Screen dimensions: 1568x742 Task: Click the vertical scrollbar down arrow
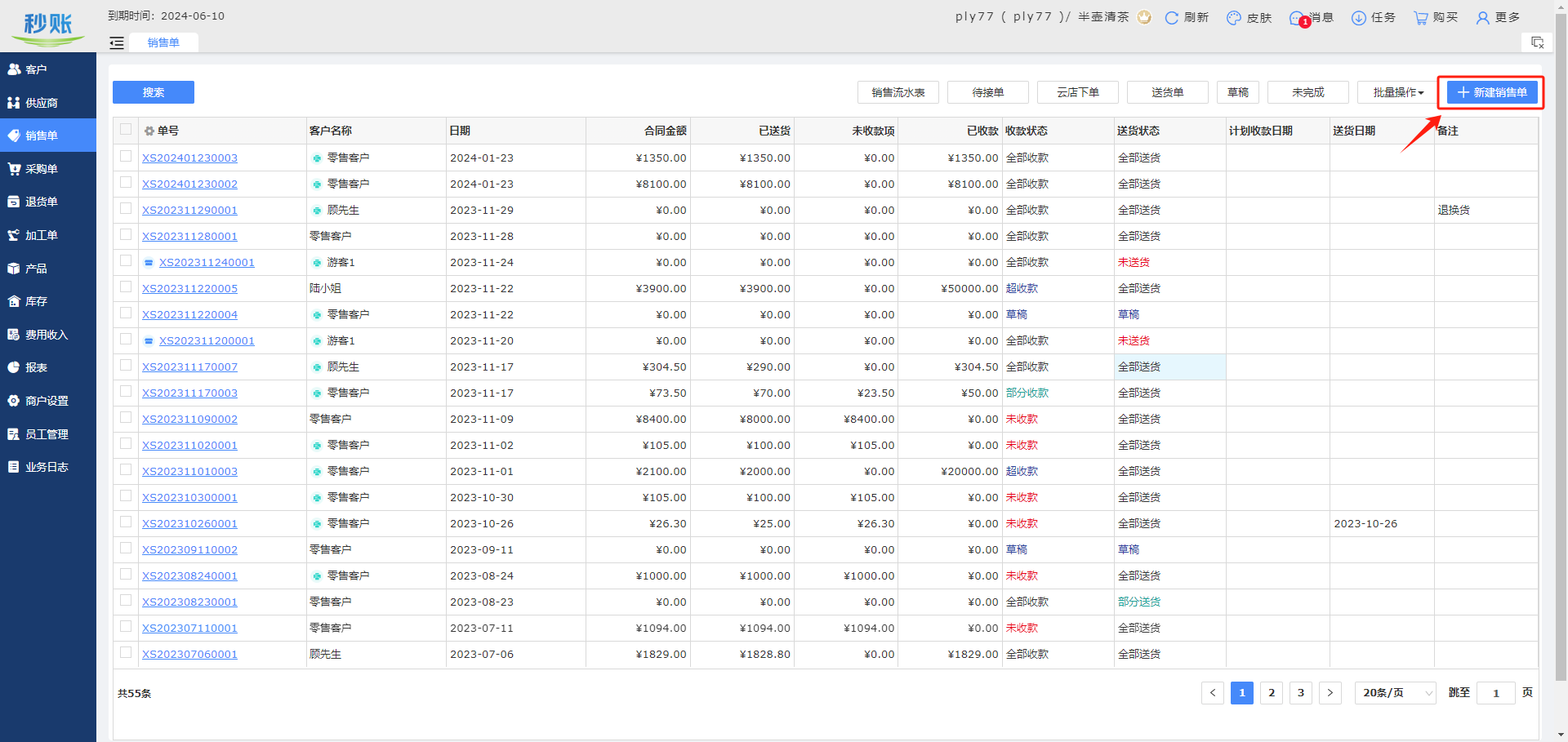pos(1561,735)
